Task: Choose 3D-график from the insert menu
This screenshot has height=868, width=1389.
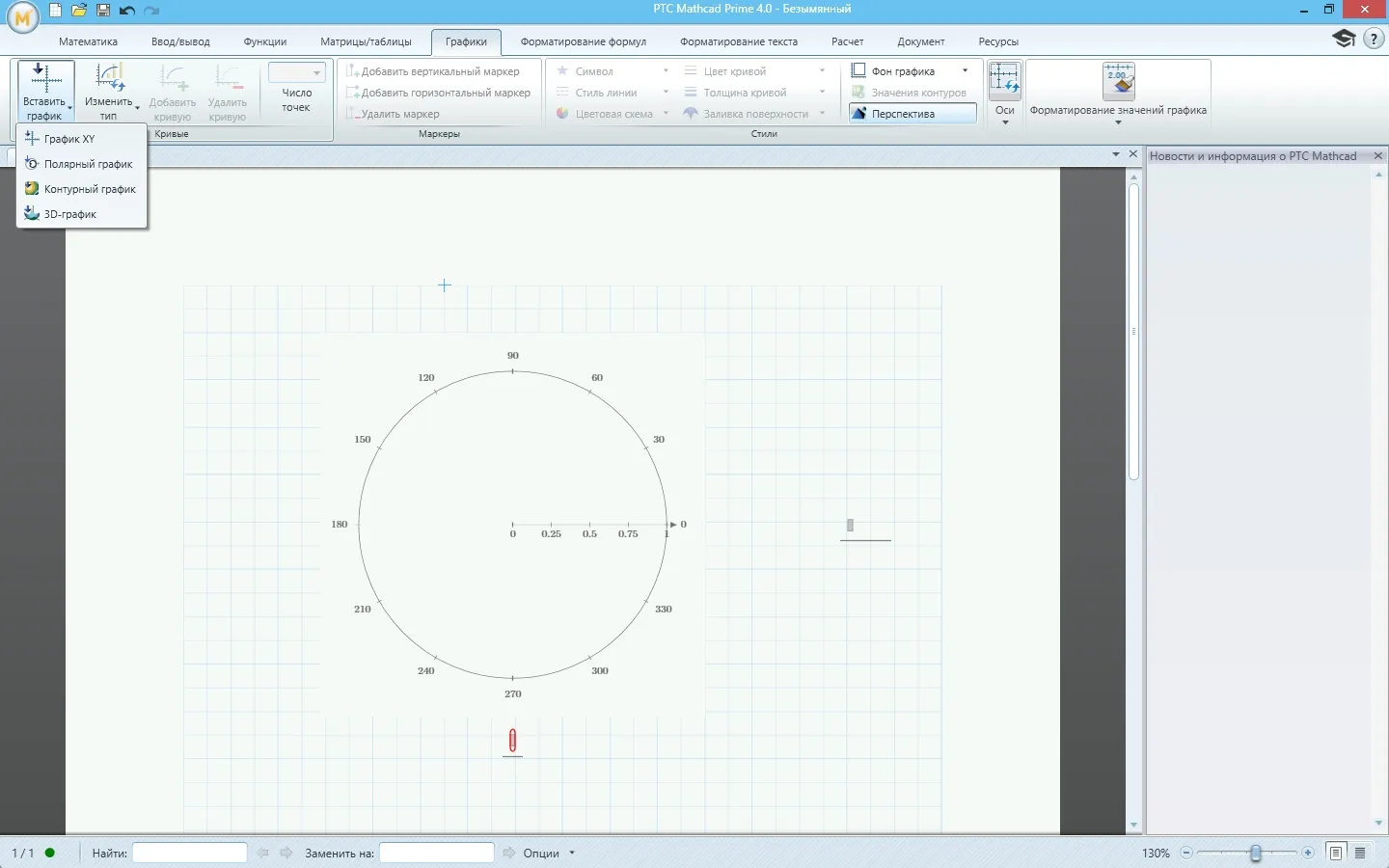Action: click(82, 214)
